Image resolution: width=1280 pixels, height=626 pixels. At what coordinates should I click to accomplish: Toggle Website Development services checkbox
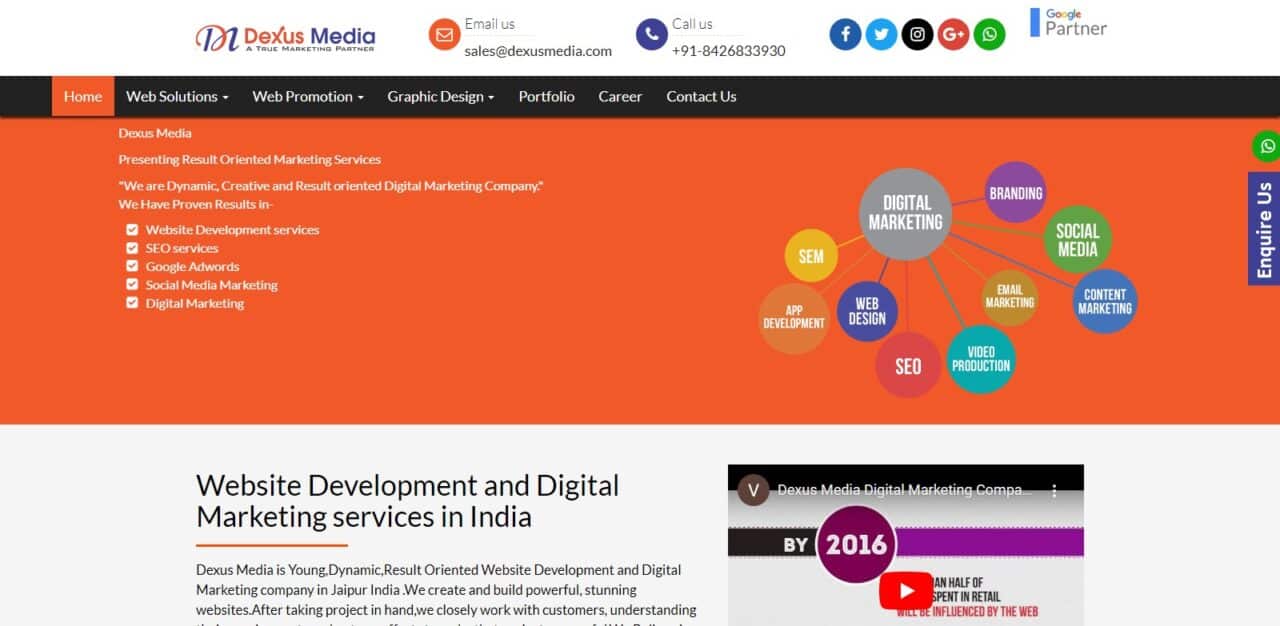click(x=132, y=230)
